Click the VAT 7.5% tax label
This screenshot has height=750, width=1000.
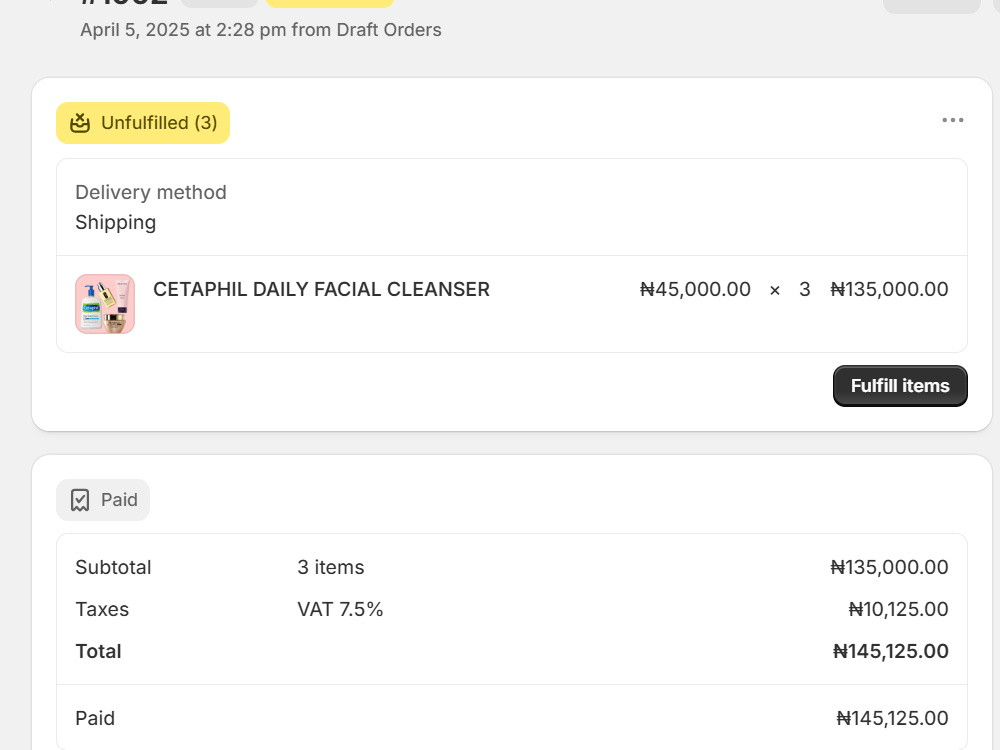click(340, 609)
